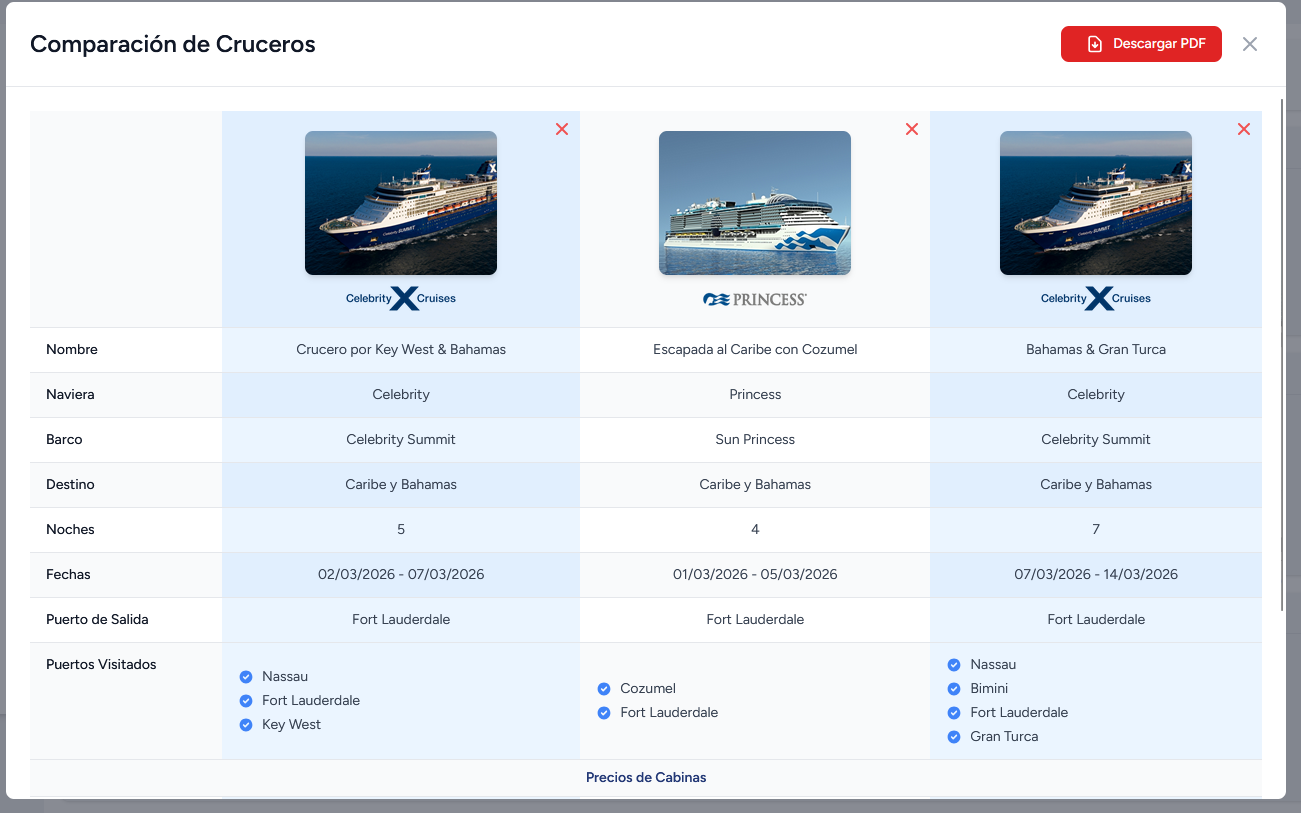Image resolution: width=1301 pixels, height=813 pixels.
Task: Click the checkmark beside Nassau in first column
Action: [245, 676]
